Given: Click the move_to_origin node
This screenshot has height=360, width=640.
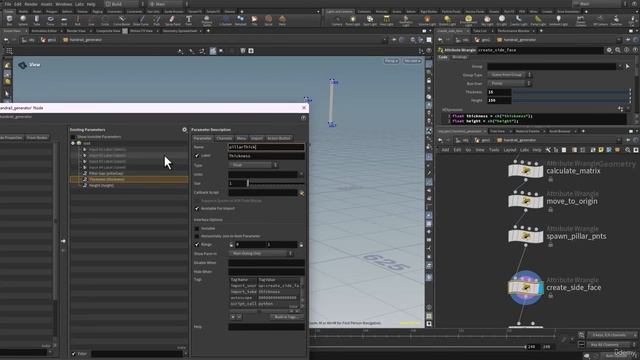Looking at the screenshot, I should point(526,200).
